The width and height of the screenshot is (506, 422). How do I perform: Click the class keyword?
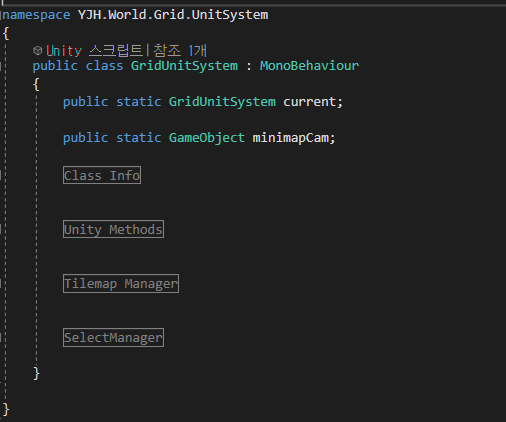point(104,66)
